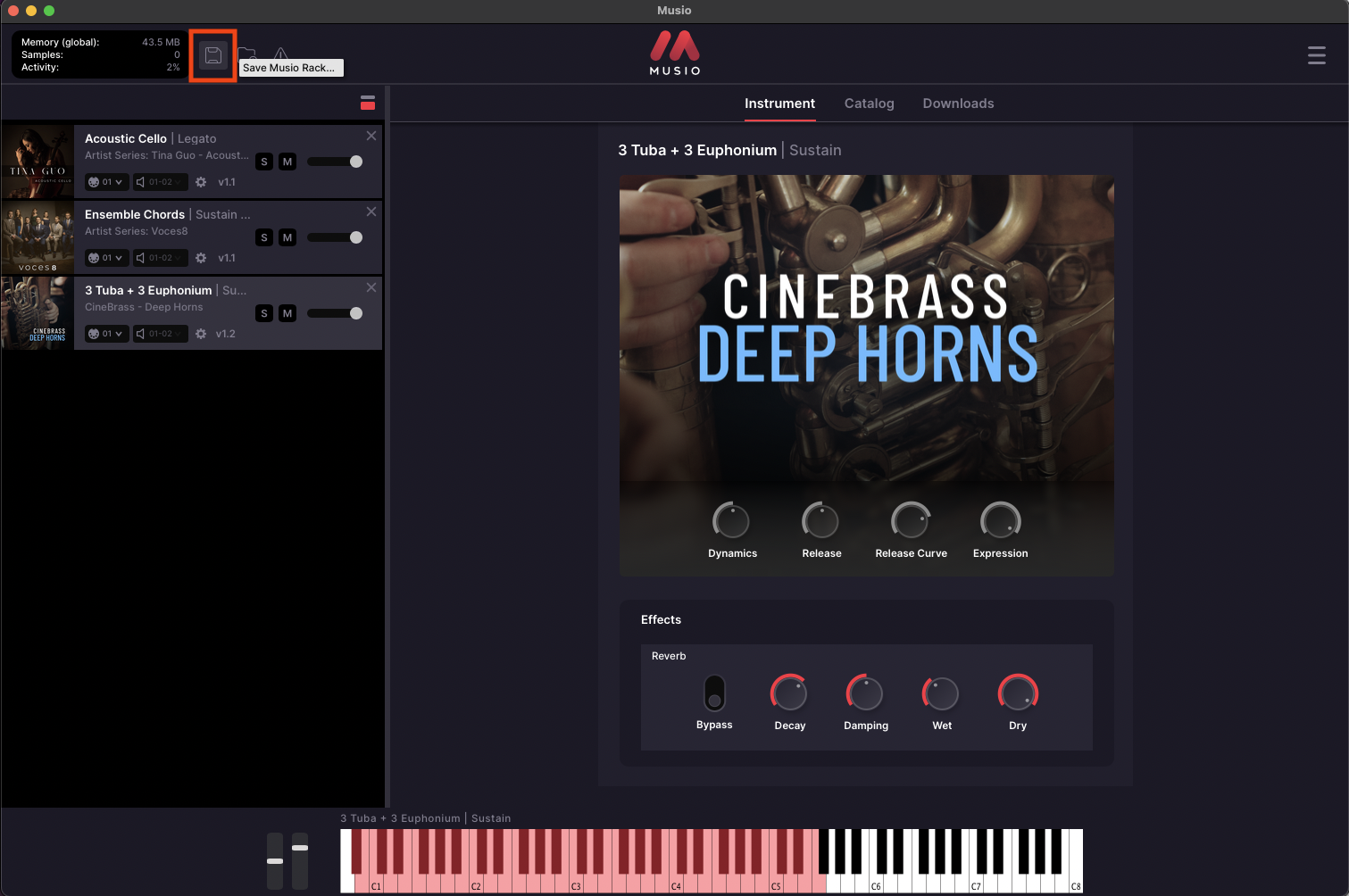Open MIDI channel dropdown for Acoustic Cello
The width and height of the screenshot is (1349, 896).
[106, 182]
